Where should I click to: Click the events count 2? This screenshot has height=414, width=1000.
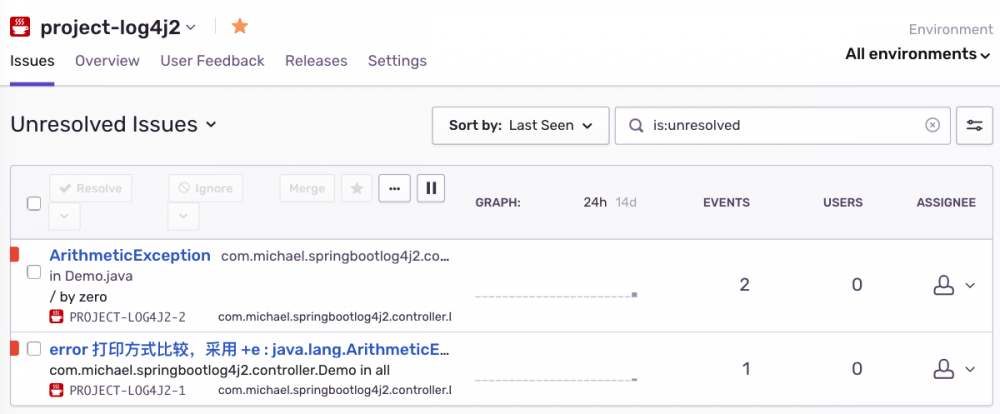(744, 285)
